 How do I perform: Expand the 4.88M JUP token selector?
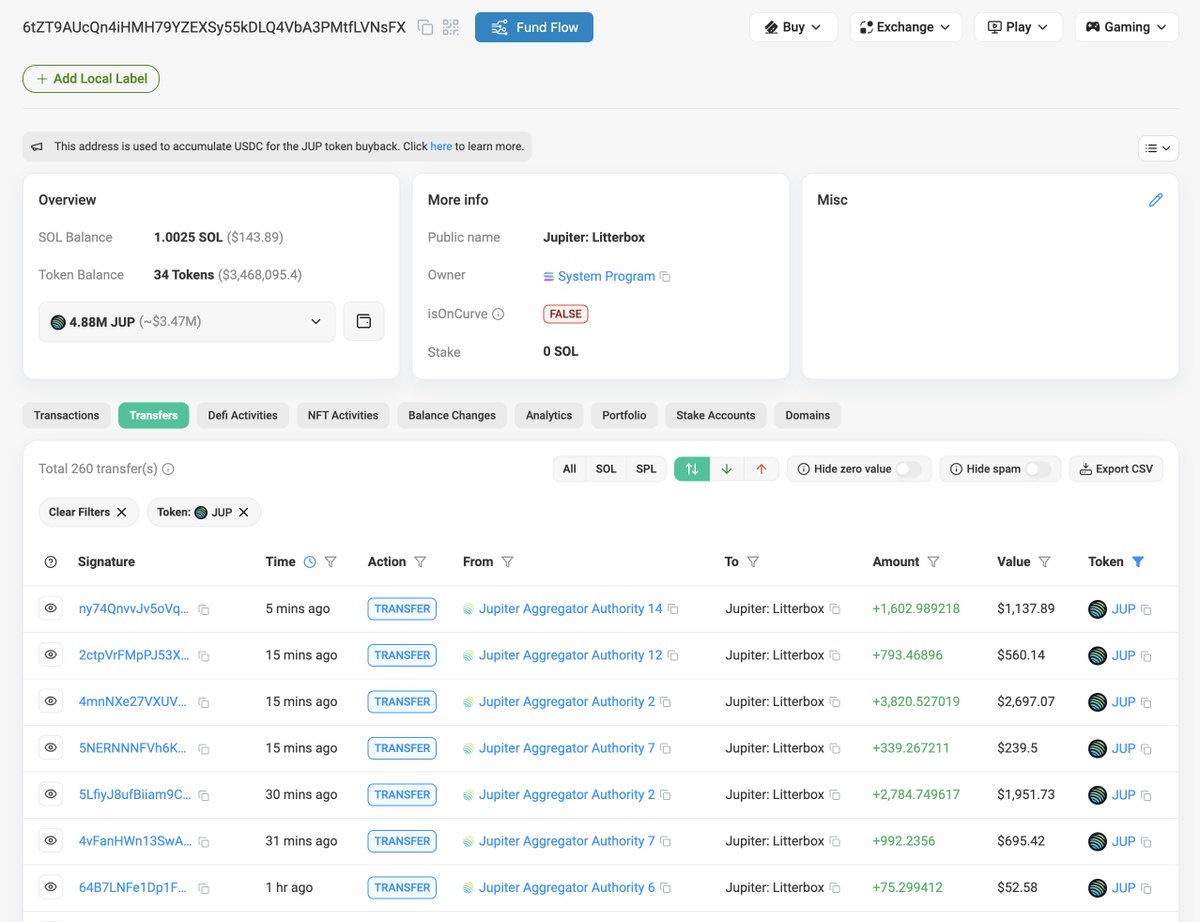(x=187, y=322)
